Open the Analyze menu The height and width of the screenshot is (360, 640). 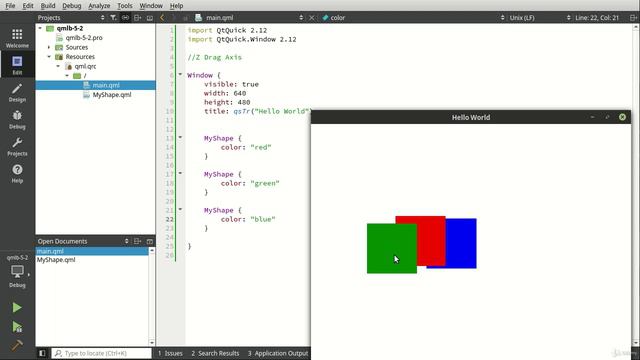point(99,6)
